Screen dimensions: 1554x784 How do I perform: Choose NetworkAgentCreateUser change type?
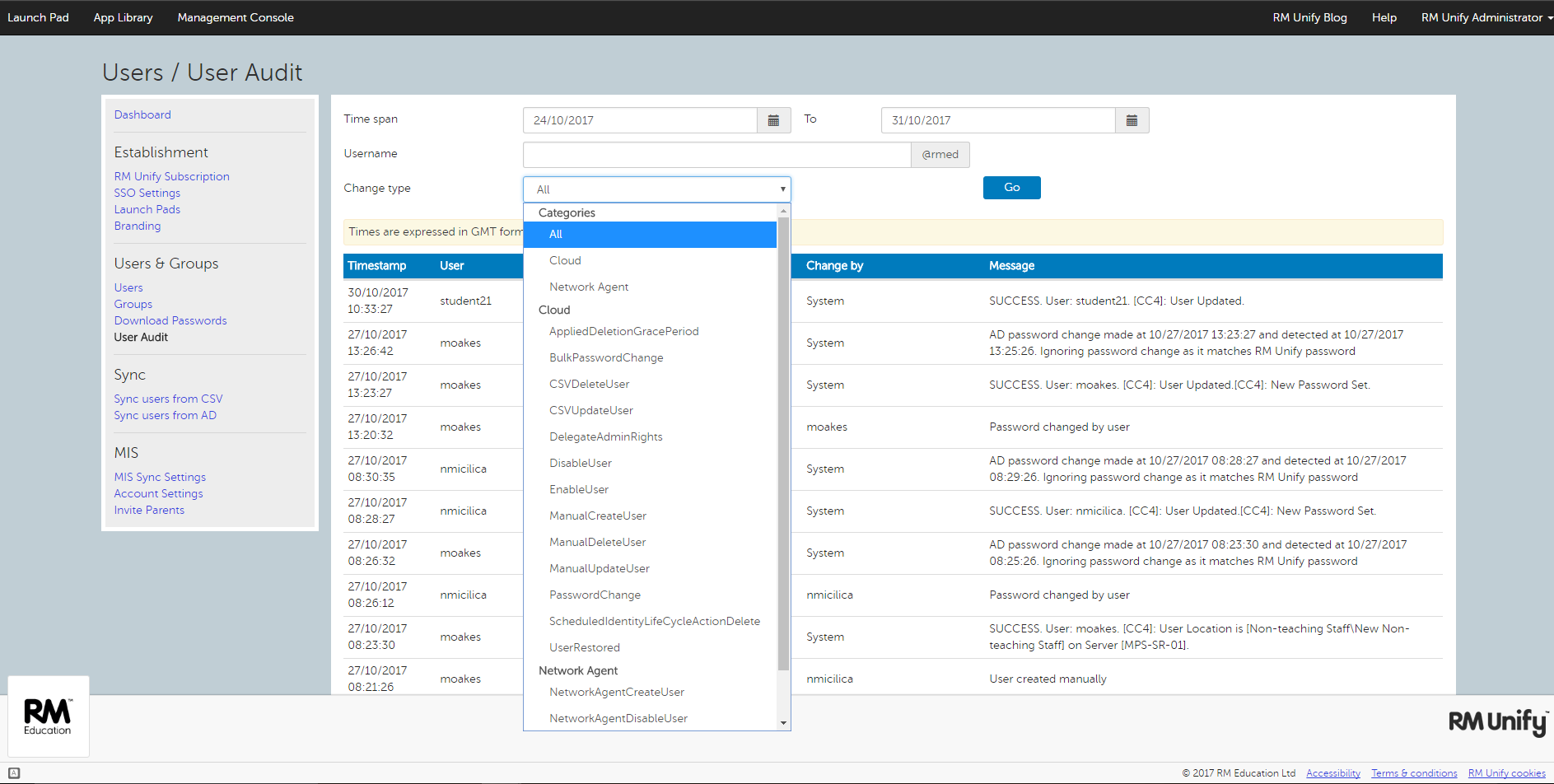point(650,693)
